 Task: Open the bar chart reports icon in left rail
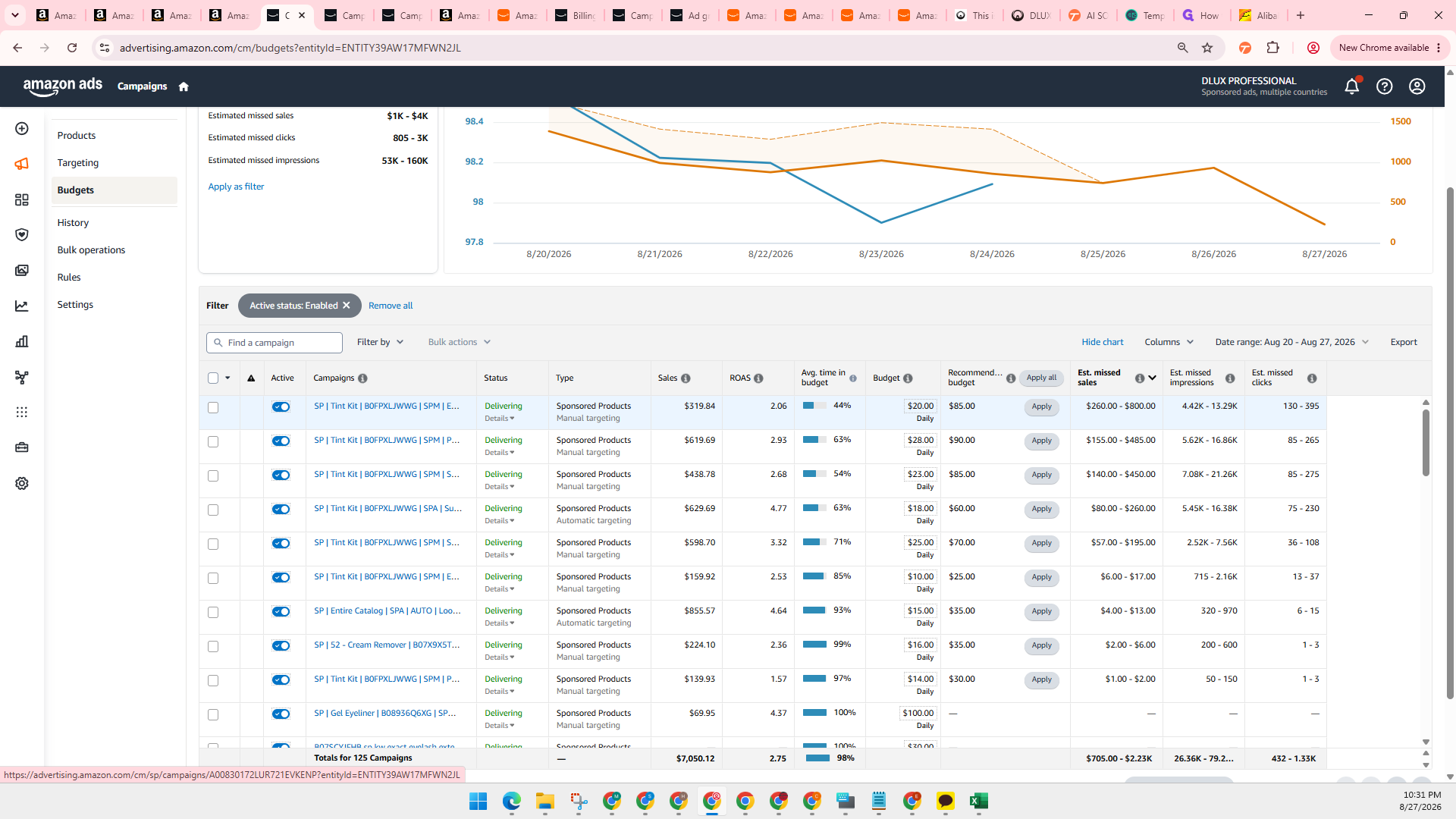(x=22, y=341)
